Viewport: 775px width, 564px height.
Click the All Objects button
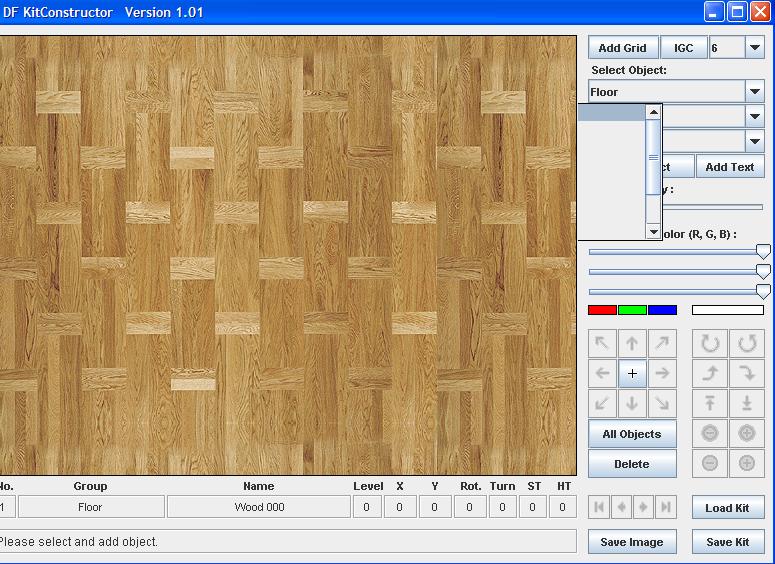tap(632, 434)
